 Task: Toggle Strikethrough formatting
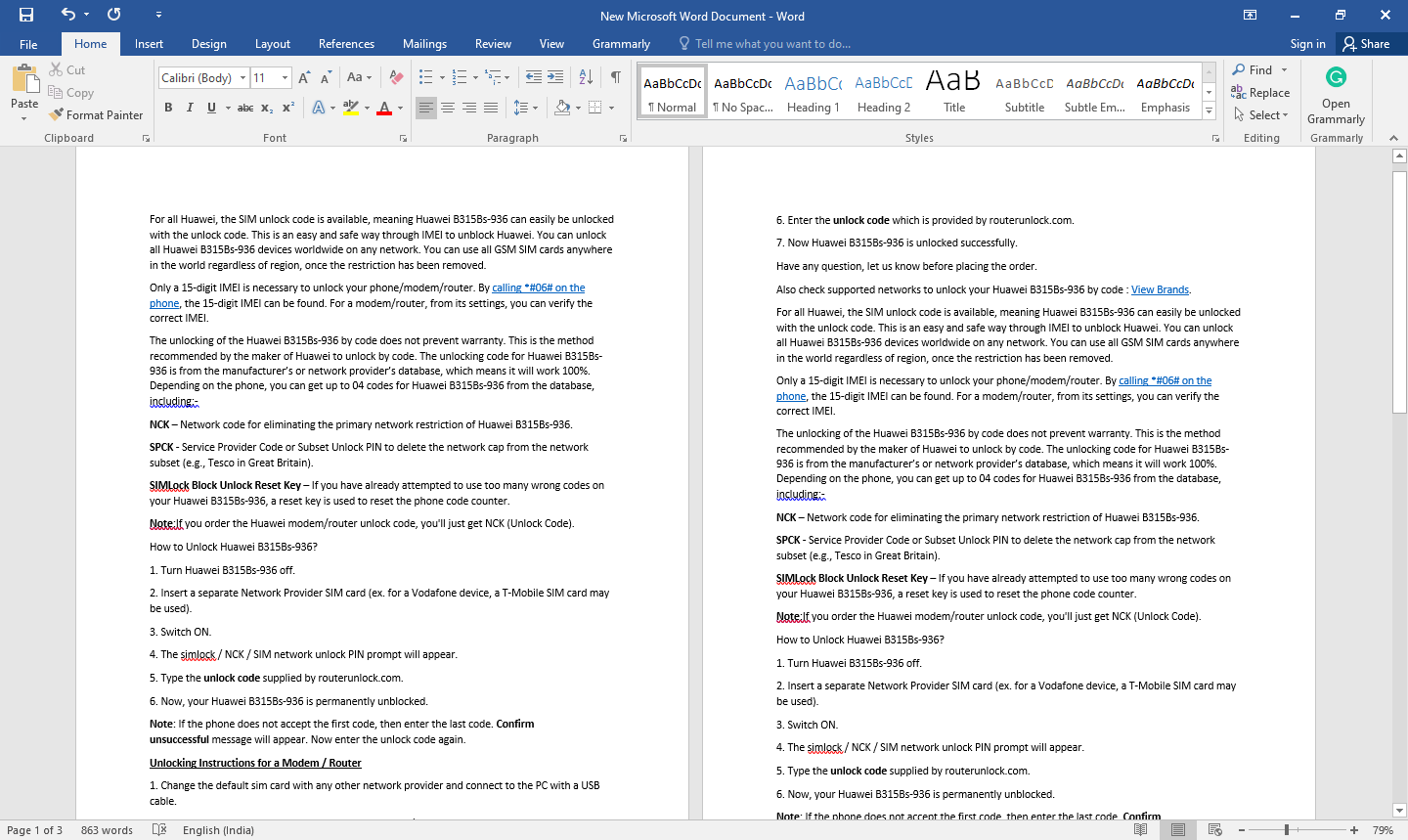(x=245, y=108)
